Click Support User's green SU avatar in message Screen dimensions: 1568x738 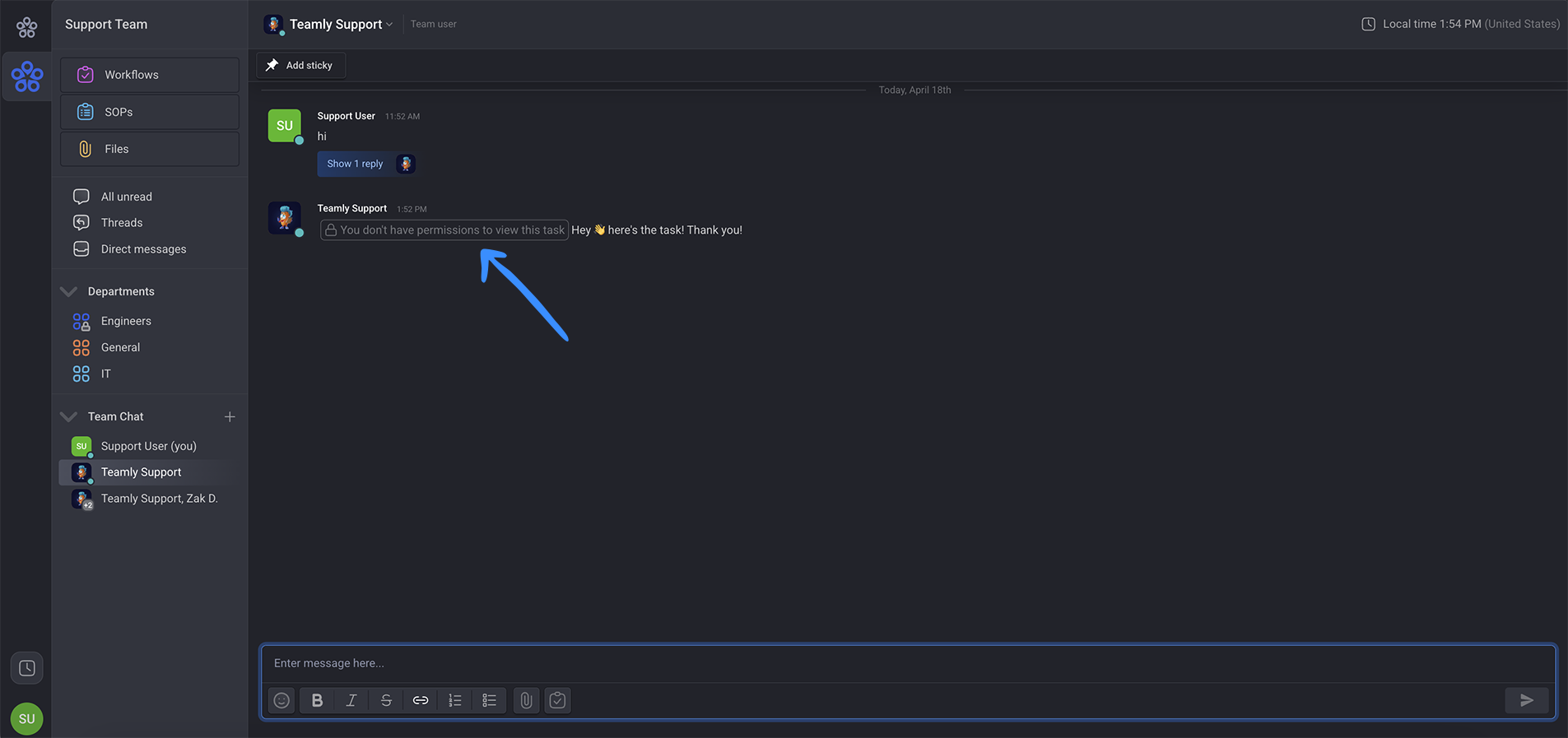[285, 126]
